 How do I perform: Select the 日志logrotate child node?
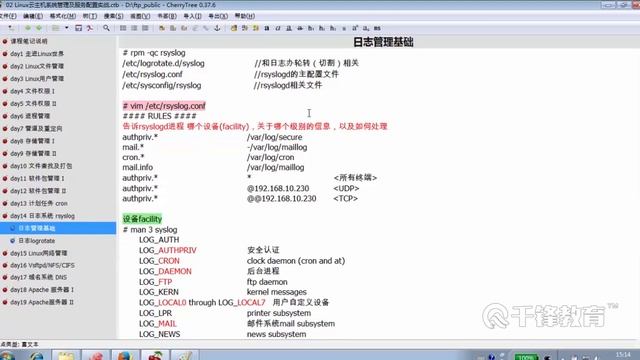(x=37, y=241)
